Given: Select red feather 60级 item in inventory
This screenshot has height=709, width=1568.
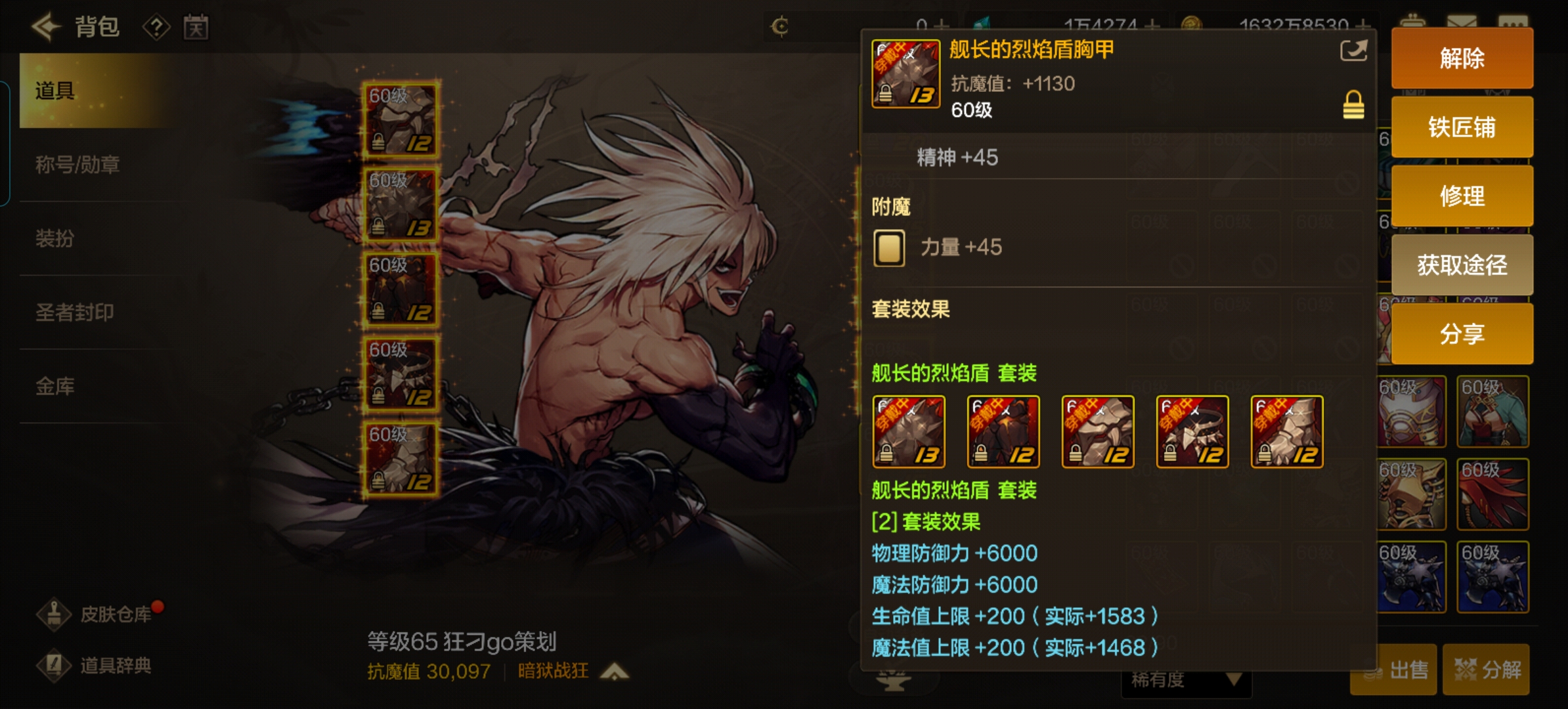Looking at the screenshot, I should point(1492,494).
